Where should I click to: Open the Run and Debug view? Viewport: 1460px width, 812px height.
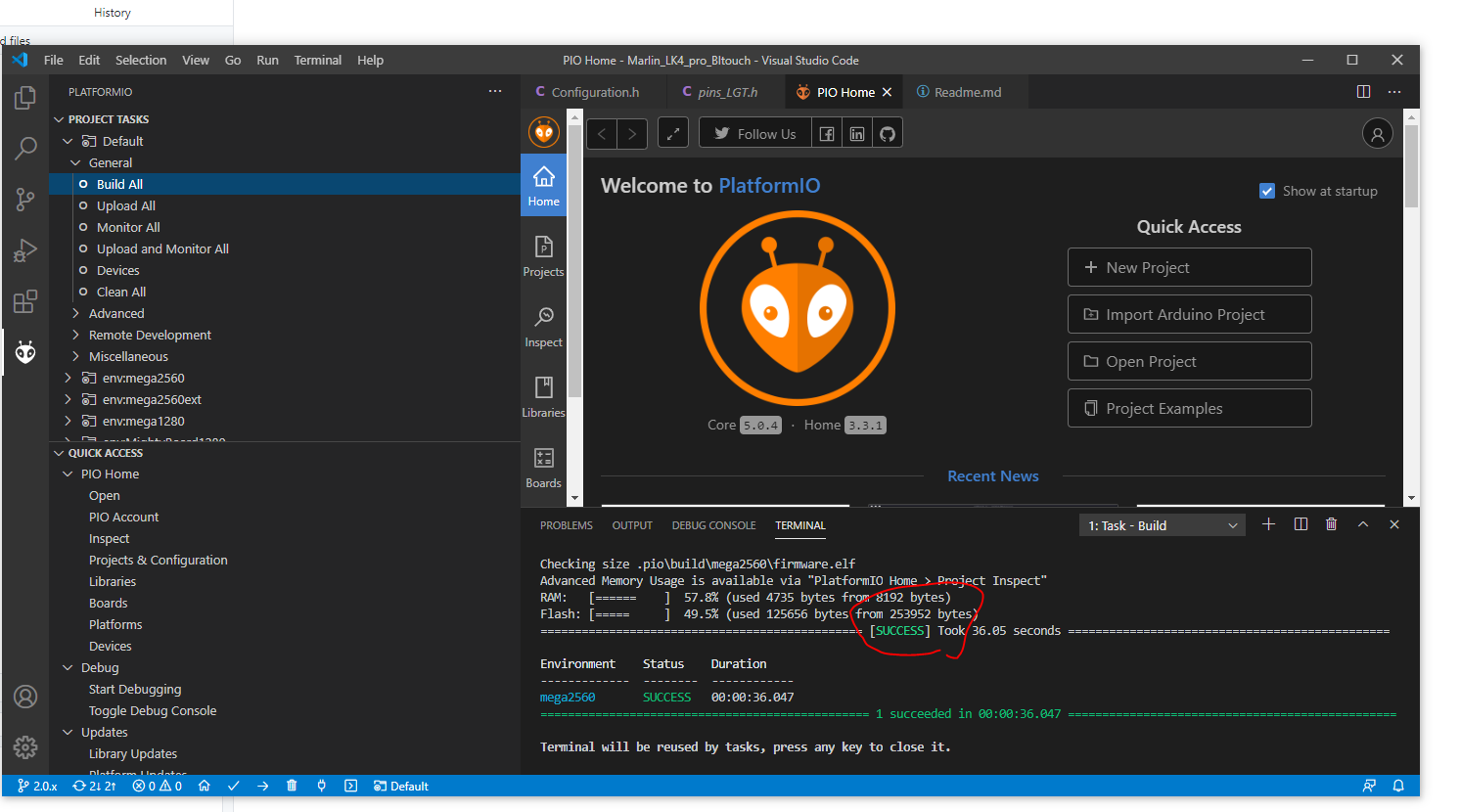[x=25, y=250]
